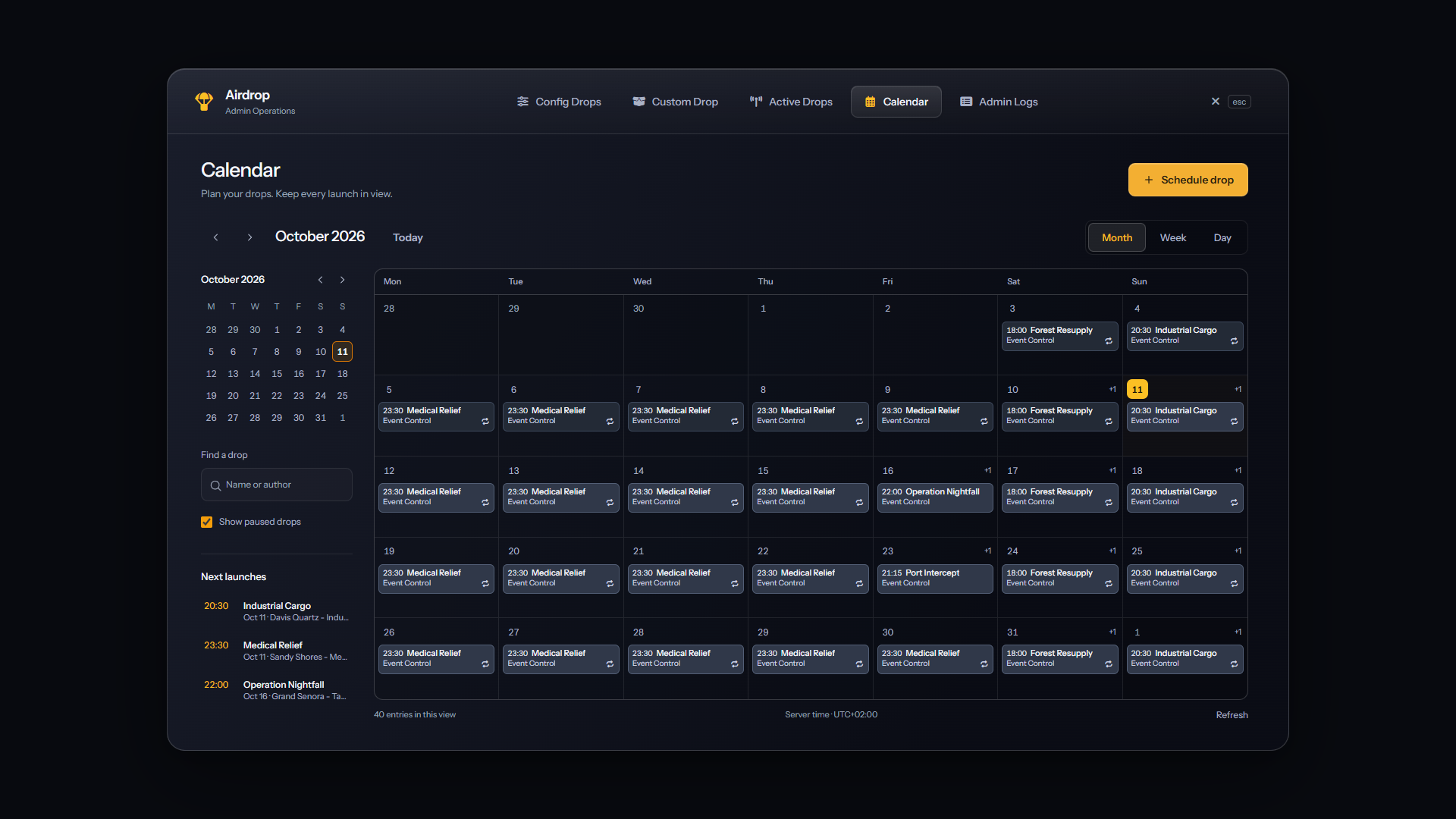Focus the Name or author search field
The image size is (1456, 819).
tap(277, 485)
